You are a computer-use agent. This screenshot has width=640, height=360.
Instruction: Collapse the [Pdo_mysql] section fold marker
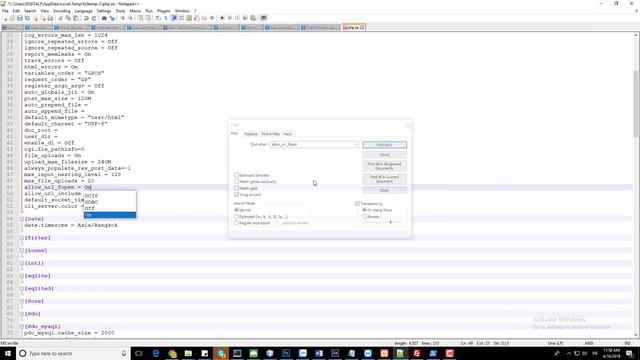[22, 327]
